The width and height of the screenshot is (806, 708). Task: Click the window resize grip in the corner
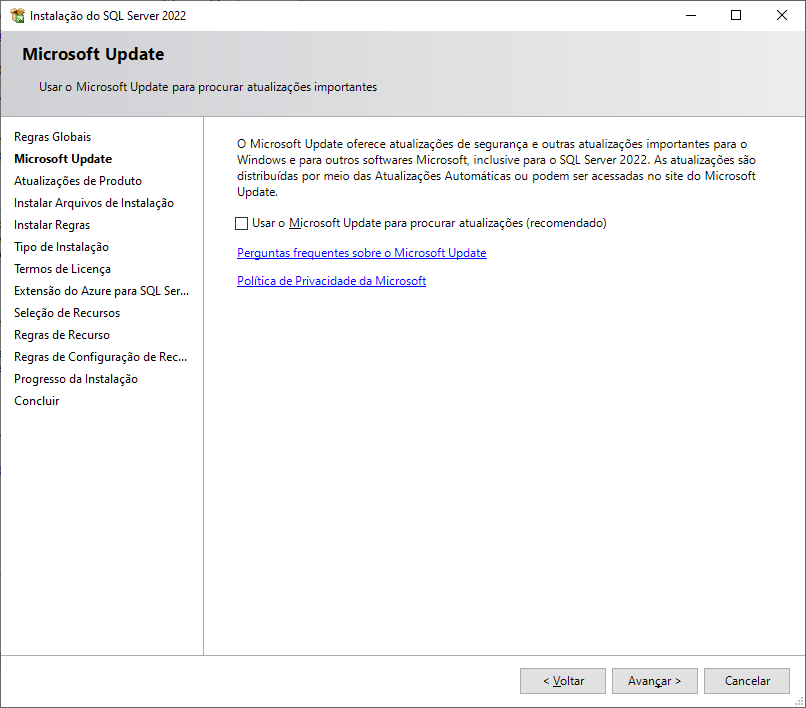[x=799, y=701]
